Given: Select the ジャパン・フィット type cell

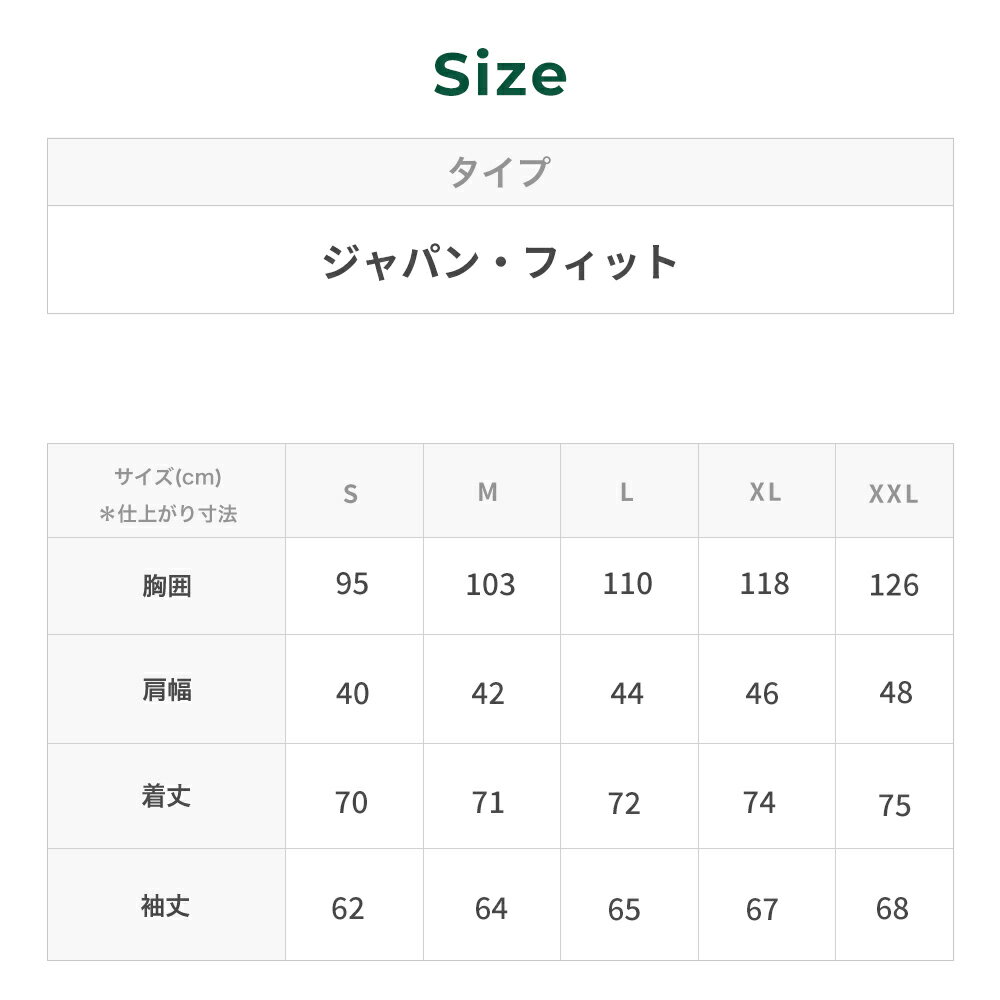Looking at the screenshot, I should click(x=500, y=261).
